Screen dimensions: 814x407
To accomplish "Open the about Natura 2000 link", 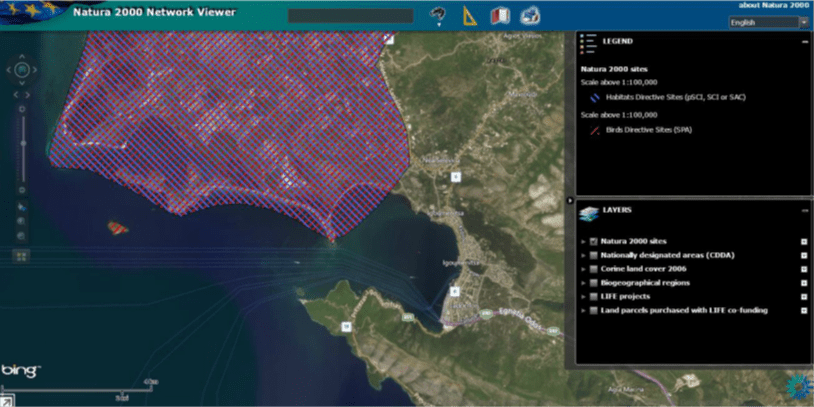I will click(x=772, y=6).
